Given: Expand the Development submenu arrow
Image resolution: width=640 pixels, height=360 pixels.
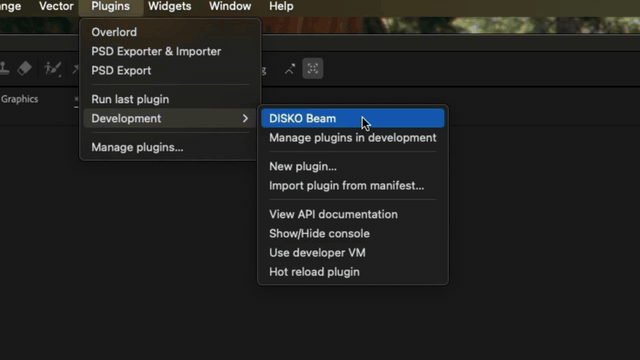Looking at the screenshot, I should (245, 118).
